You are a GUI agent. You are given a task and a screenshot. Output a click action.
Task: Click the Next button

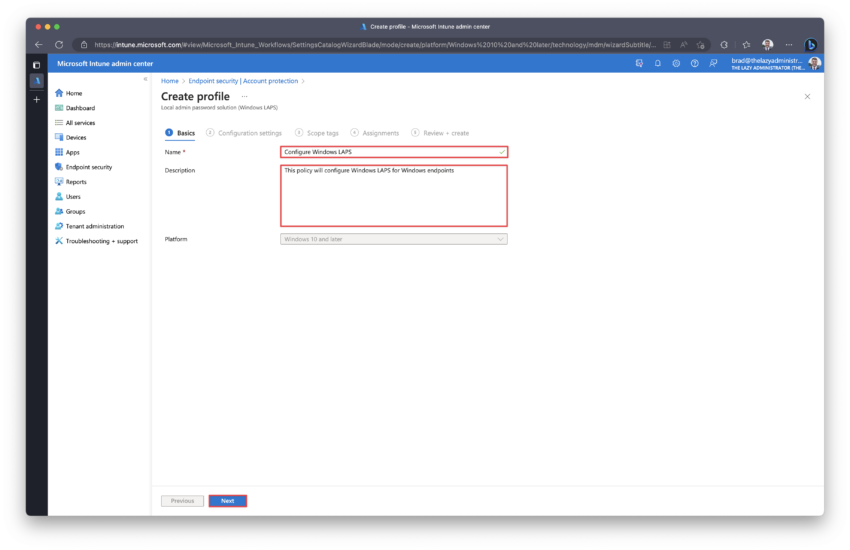coord(228,501)
